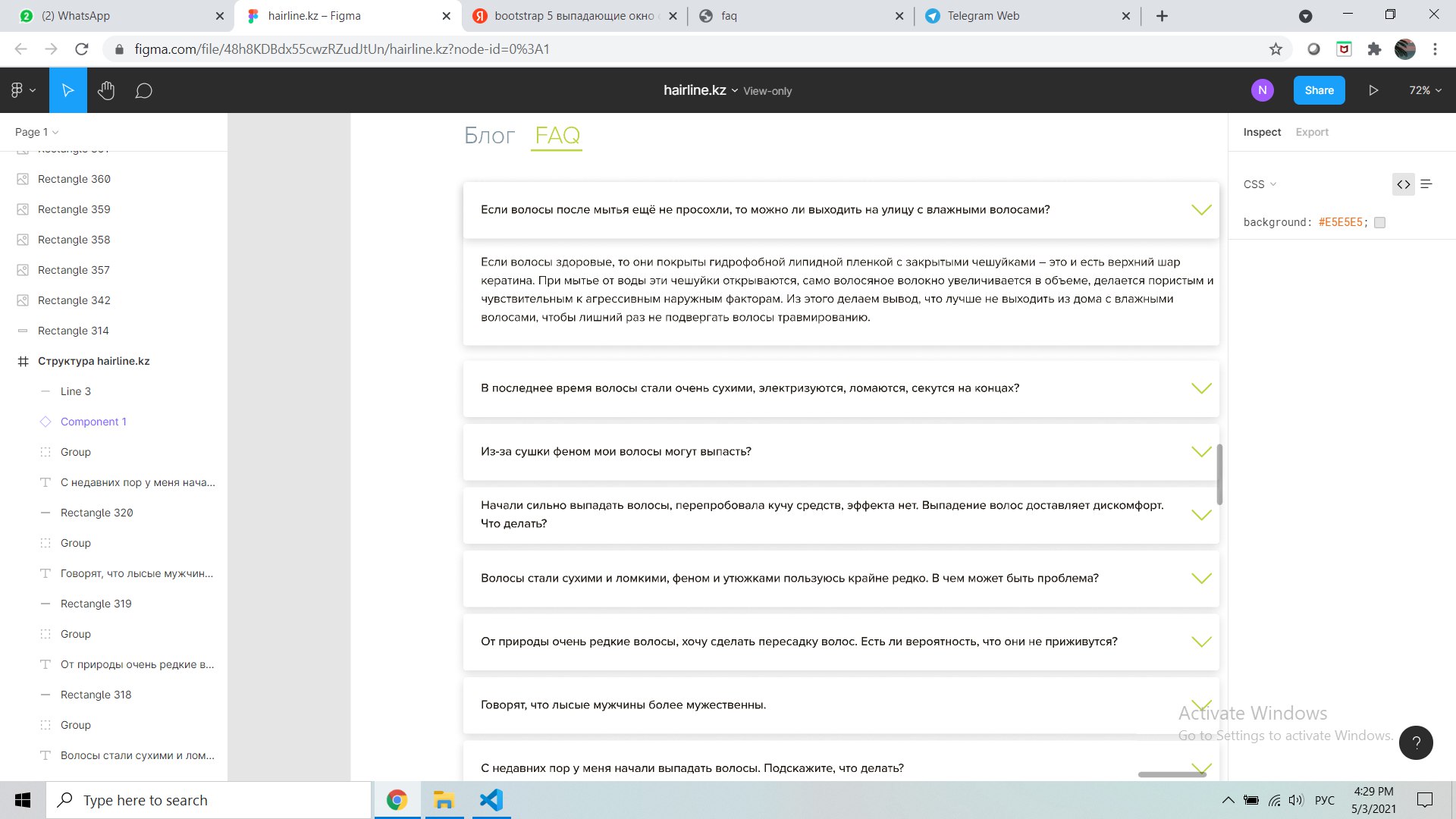This screenshot has width=1456, height=819.
Task: Switch to the Inspect tab
Action: tap(1262, 132)
